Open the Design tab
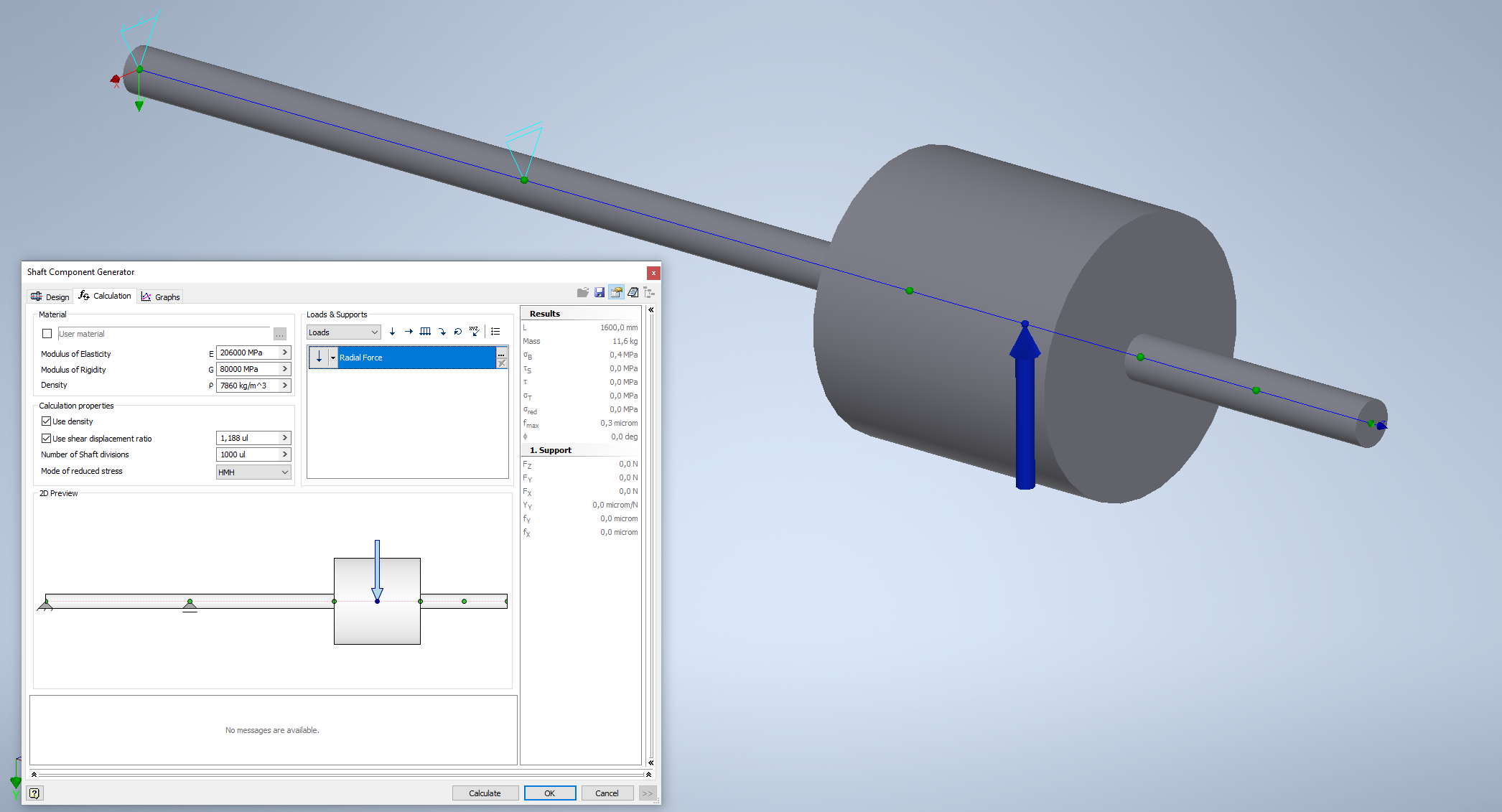 tap(50, 296)
